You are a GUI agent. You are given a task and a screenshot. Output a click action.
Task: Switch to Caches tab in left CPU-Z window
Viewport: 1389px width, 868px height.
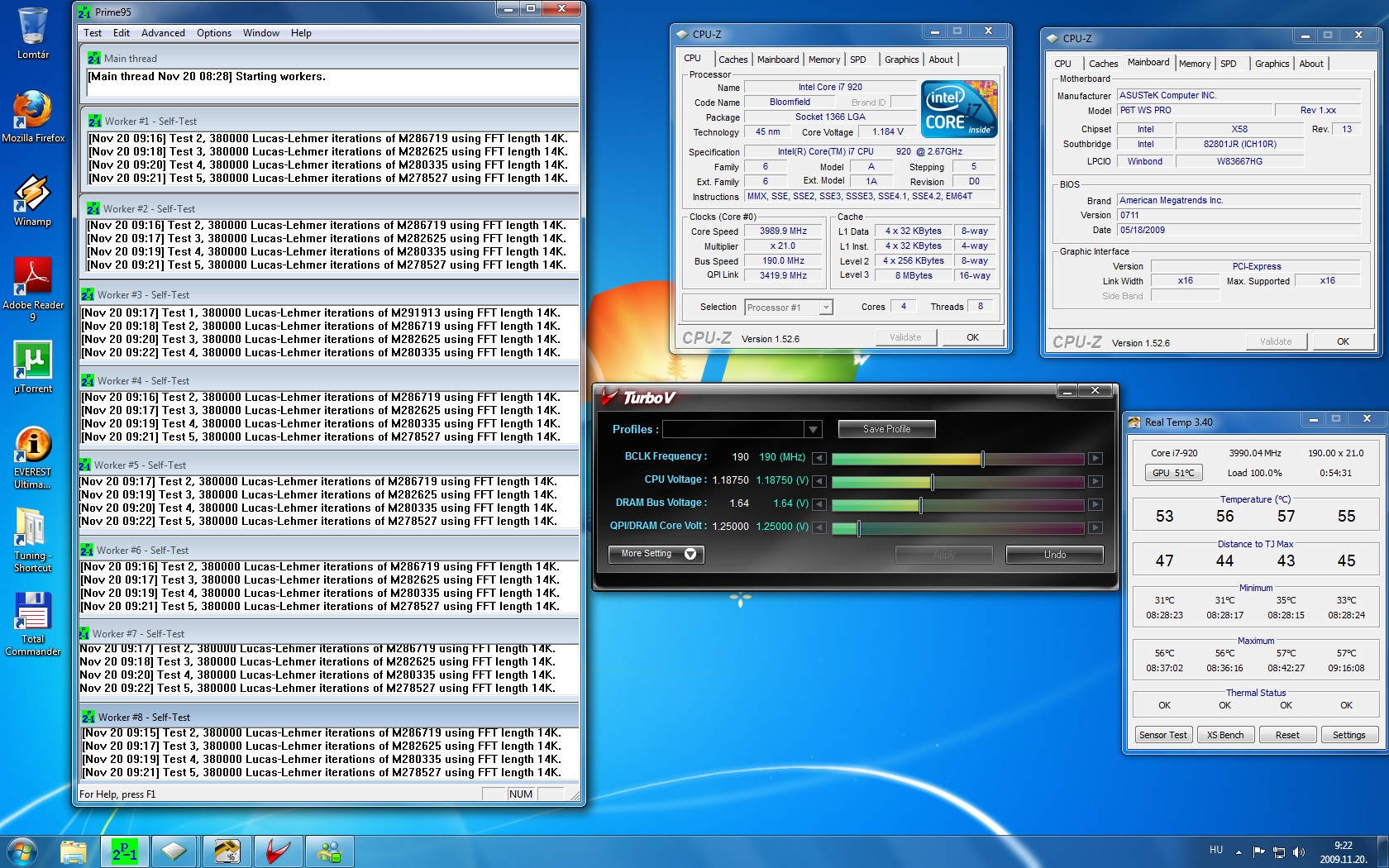coord(733,60)
